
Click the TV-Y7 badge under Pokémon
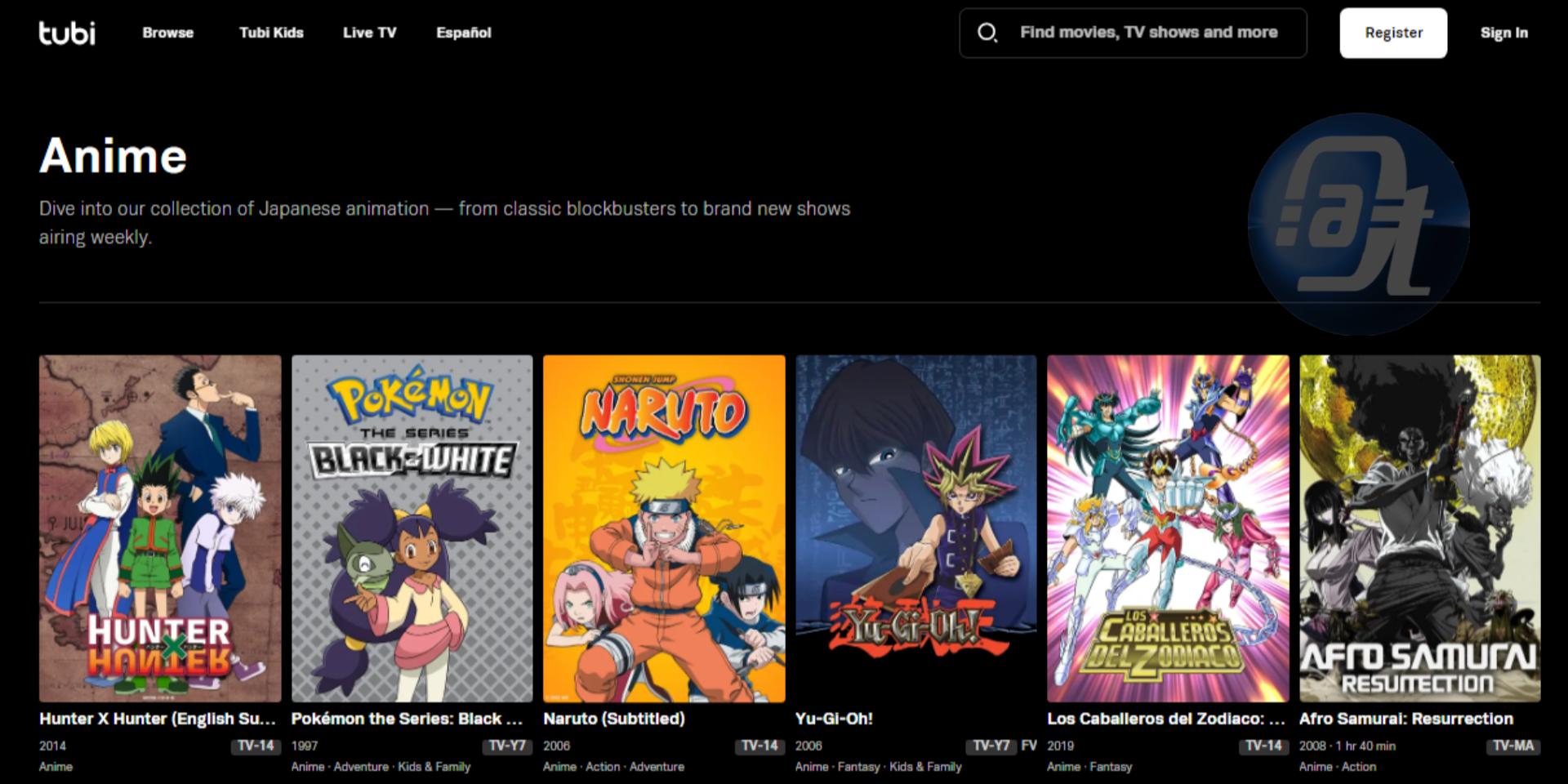pyautogui.click(x=507, y=746)
